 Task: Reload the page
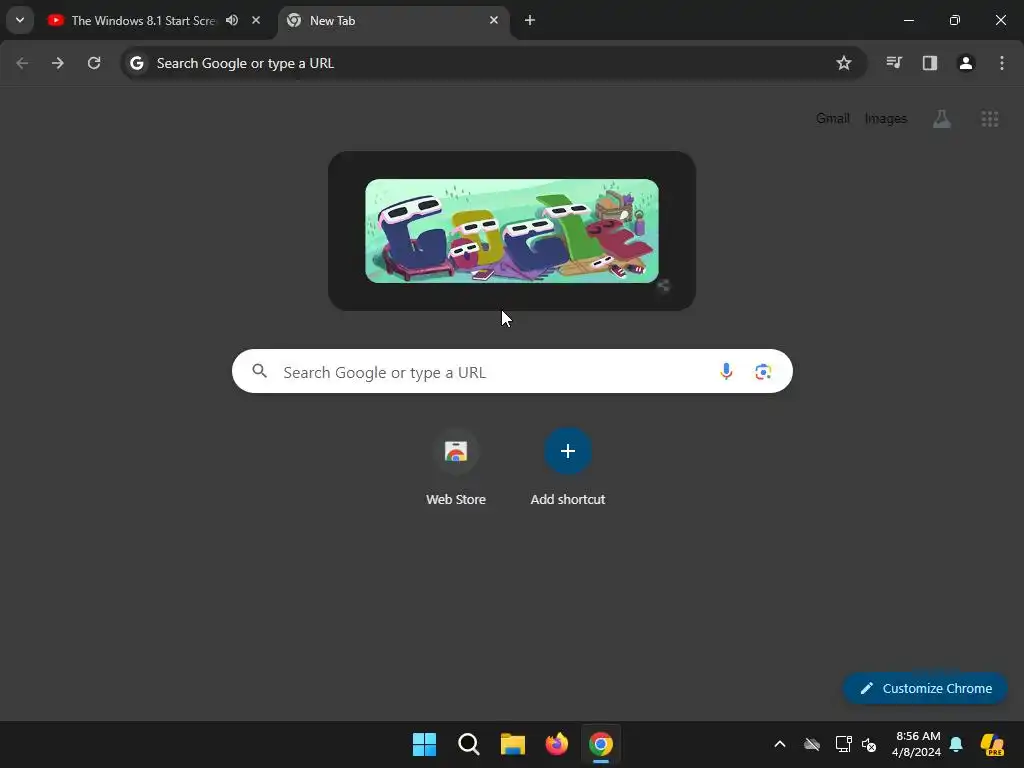tap(94, 63)
